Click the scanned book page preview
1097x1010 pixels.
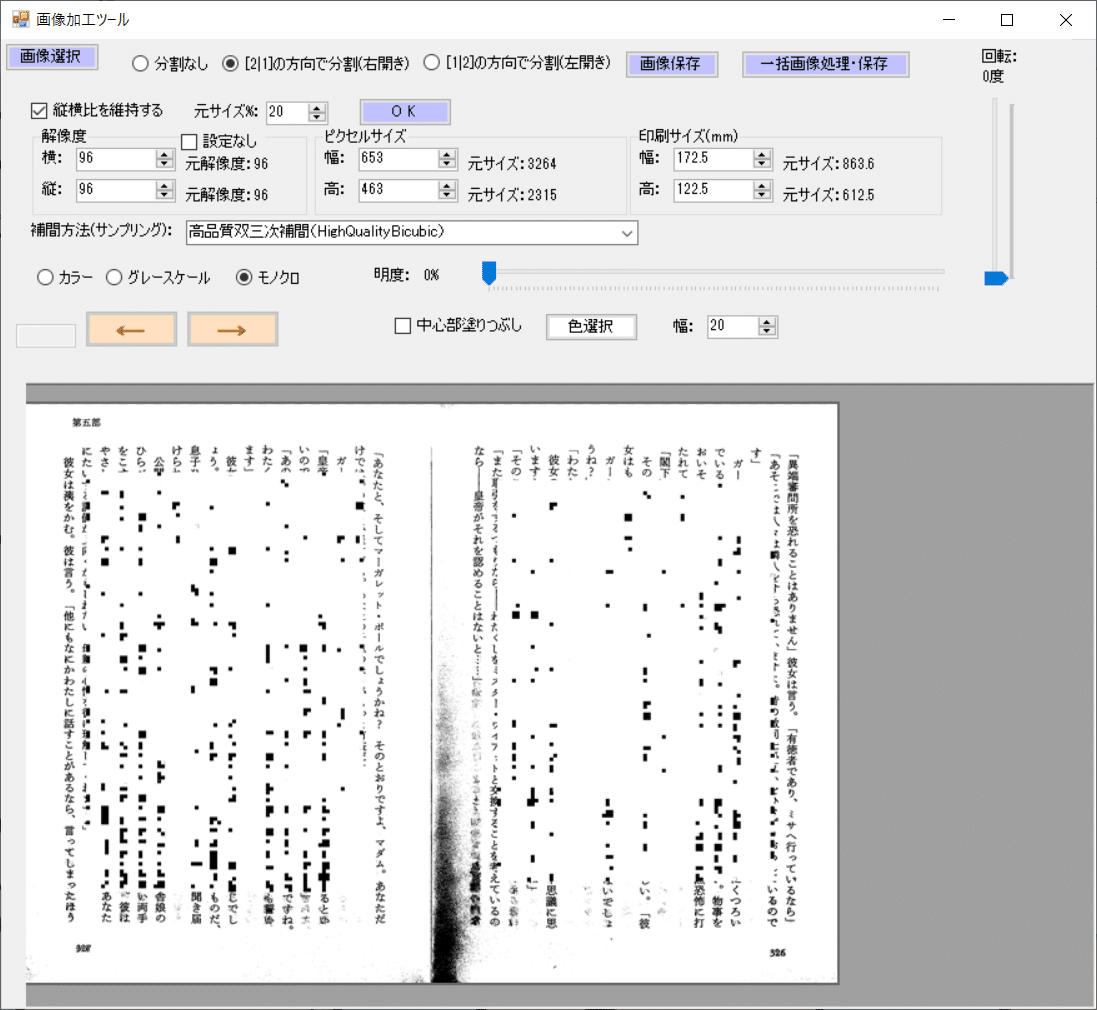pos(432,693)
